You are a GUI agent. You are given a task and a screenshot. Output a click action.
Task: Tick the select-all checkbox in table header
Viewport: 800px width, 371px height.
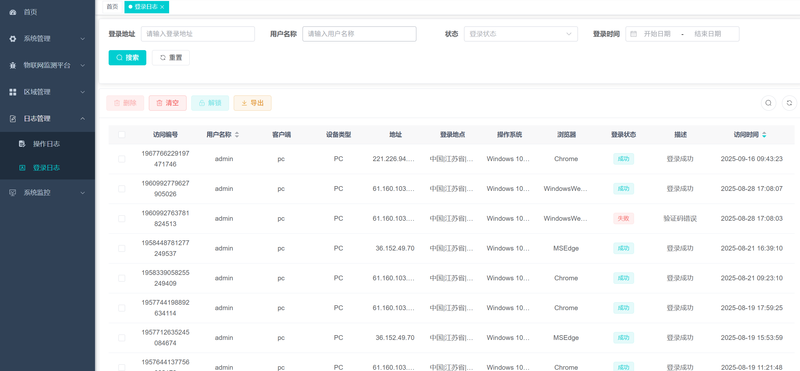121,135
